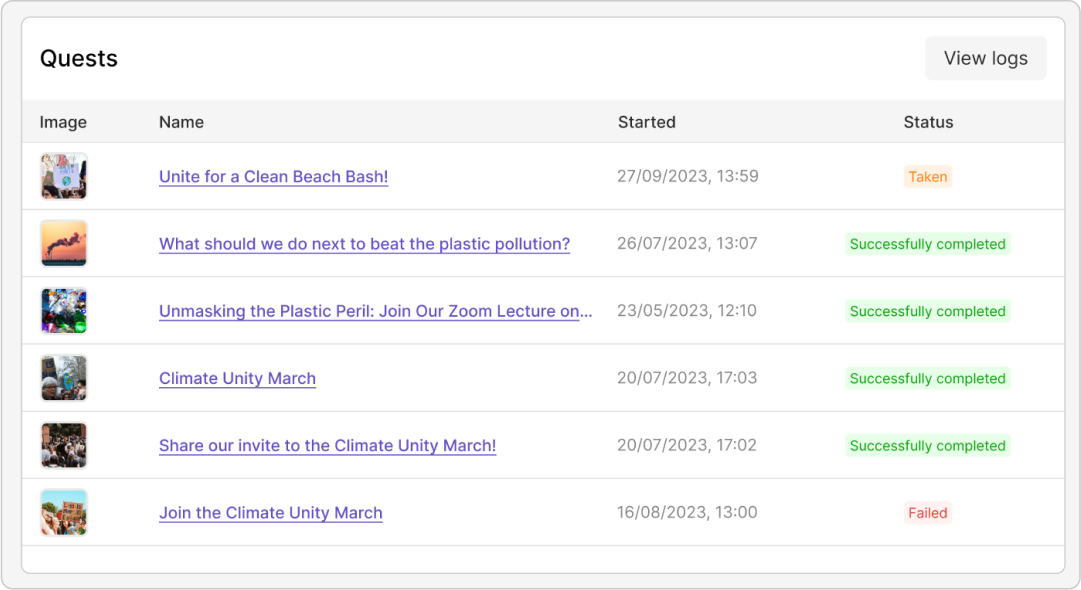The image size is (1081, 590).
Task: Click the Started column header
Action: (646, 122)
